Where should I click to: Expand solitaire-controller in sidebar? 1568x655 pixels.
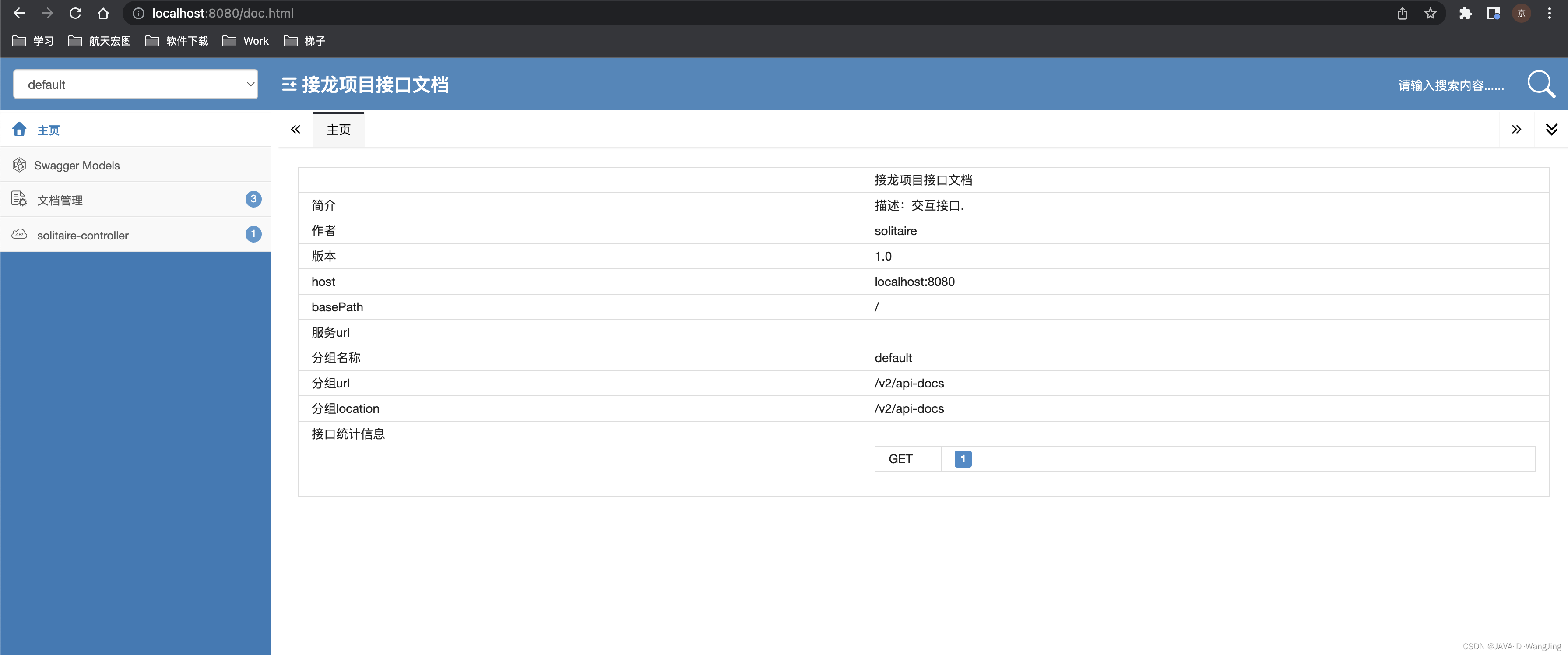[x=83, y=236]
